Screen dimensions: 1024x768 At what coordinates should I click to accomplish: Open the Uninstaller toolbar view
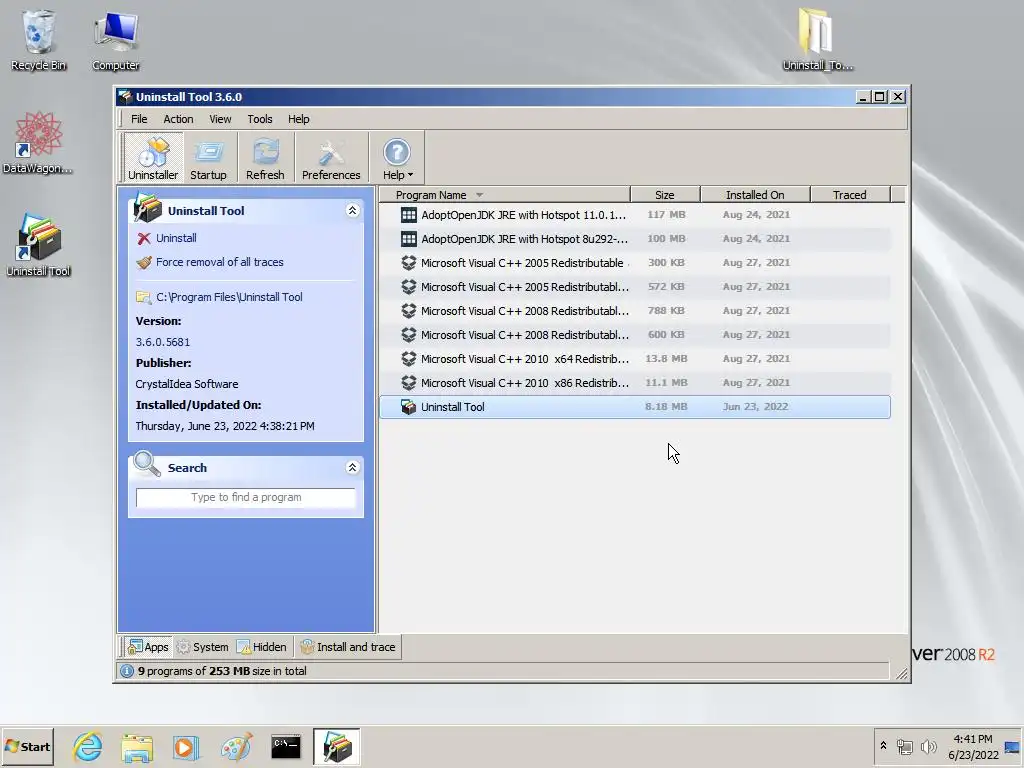(153, 157)
